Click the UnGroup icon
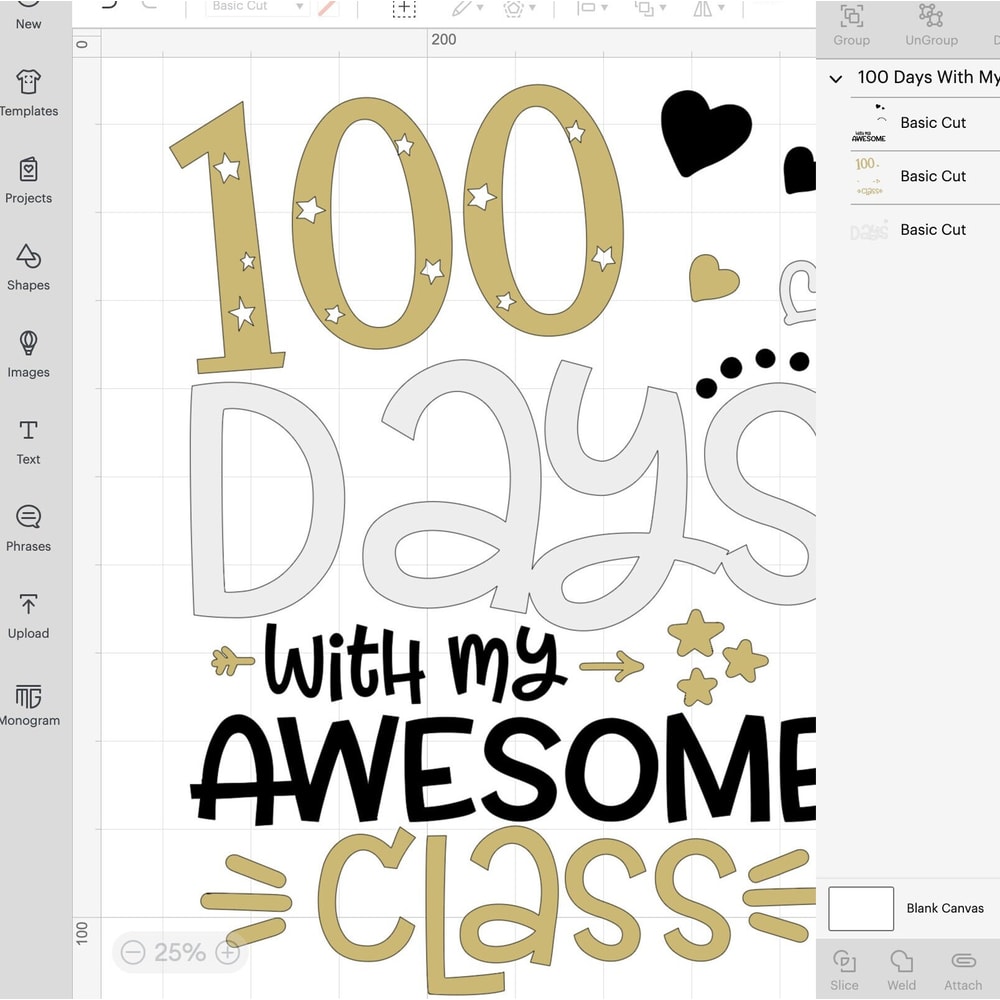1000x1000 pixels. (x=931, y=24)
